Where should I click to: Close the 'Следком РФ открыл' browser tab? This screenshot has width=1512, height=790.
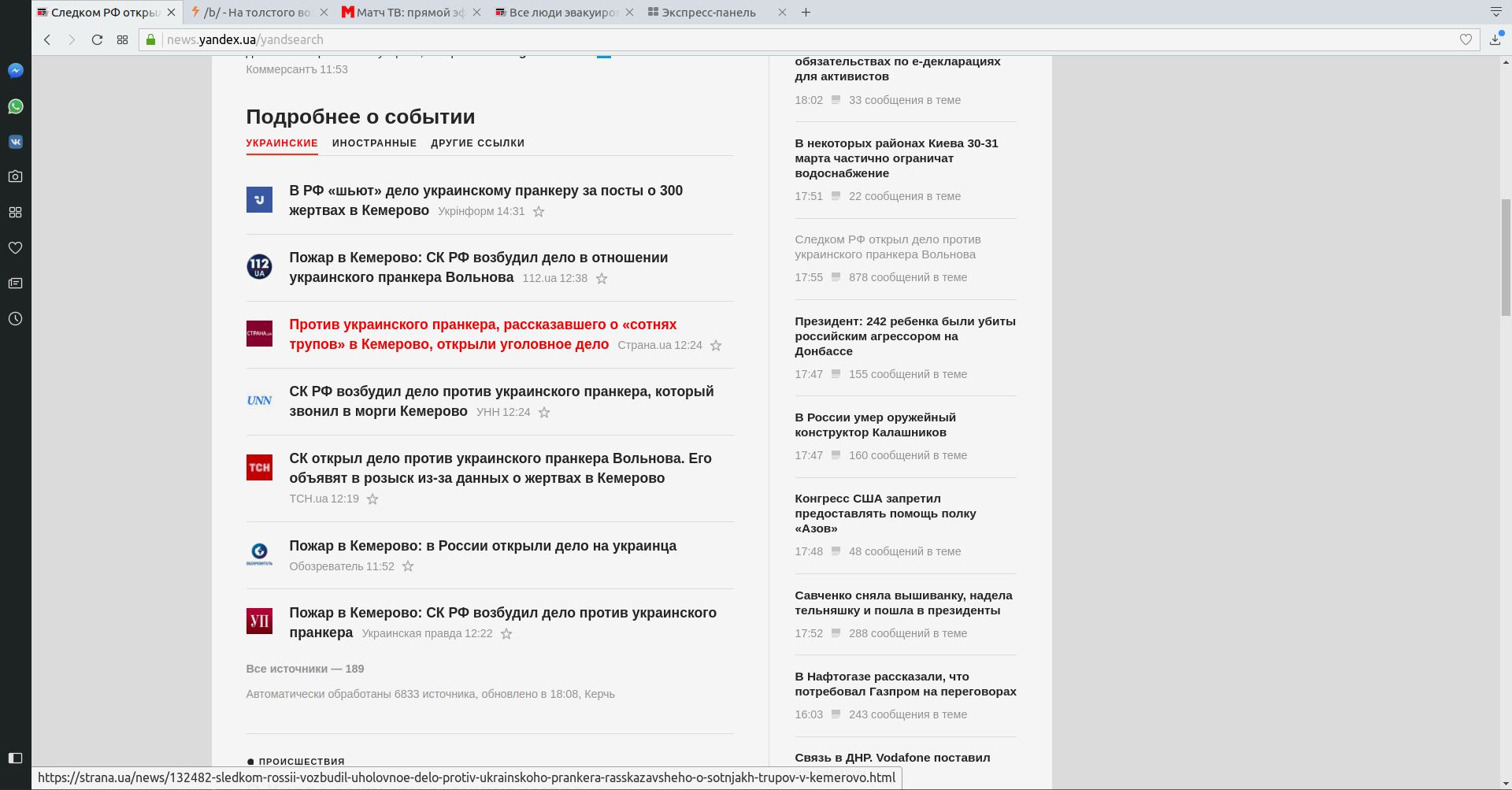(x=171, y=12)
